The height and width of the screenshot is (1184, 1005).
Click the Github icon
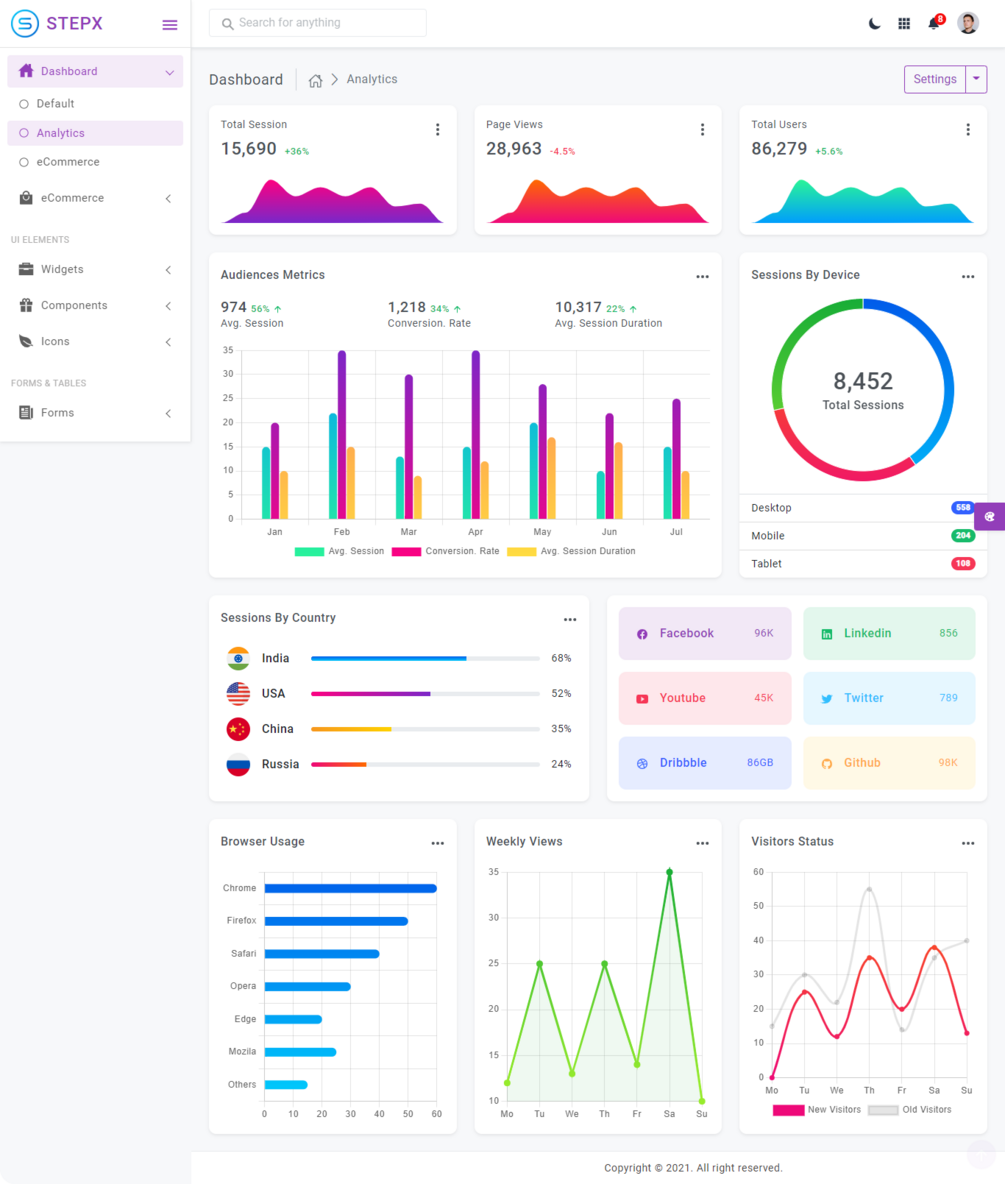827,763
